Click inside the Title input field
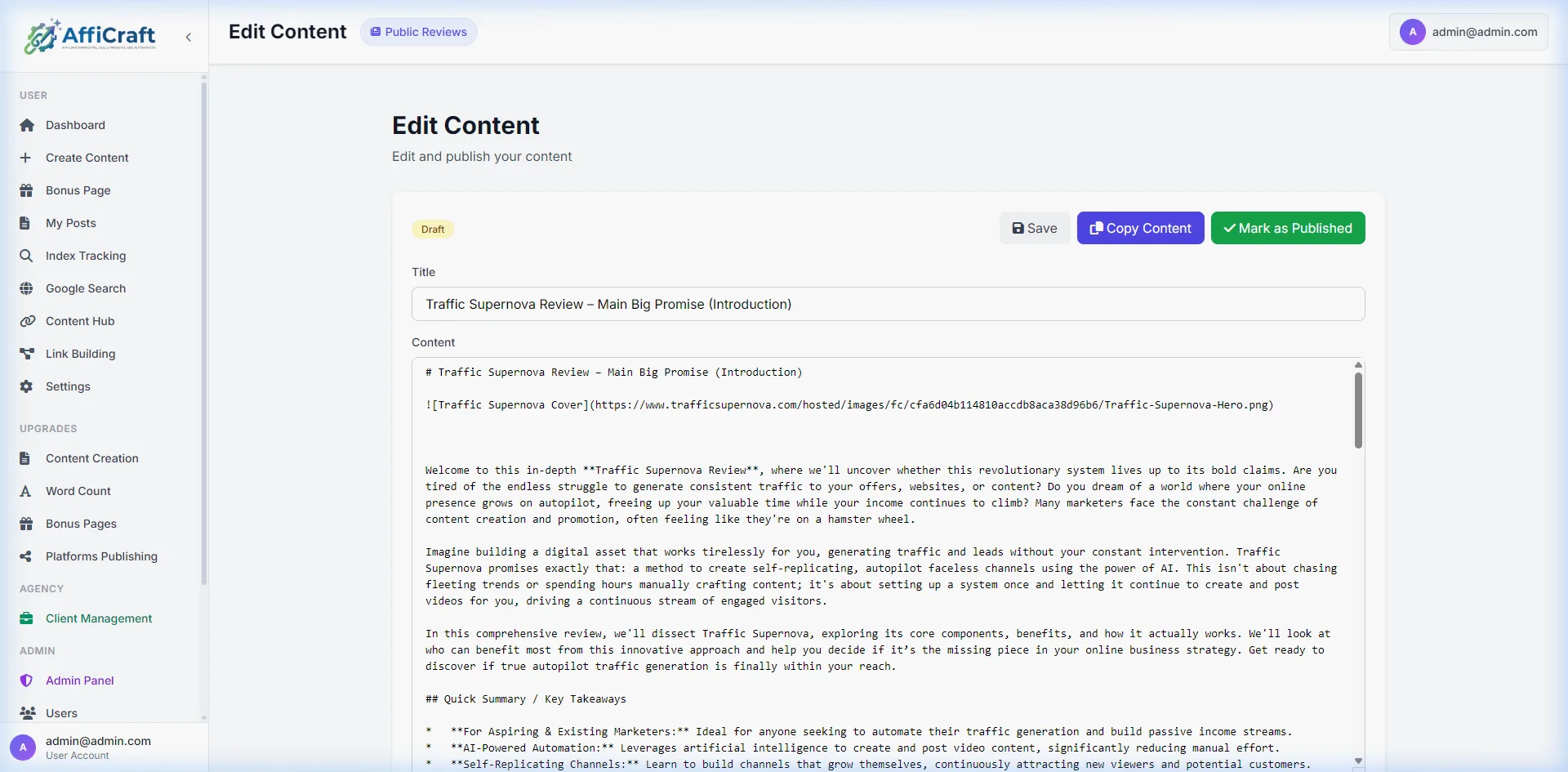 (888, 304)
